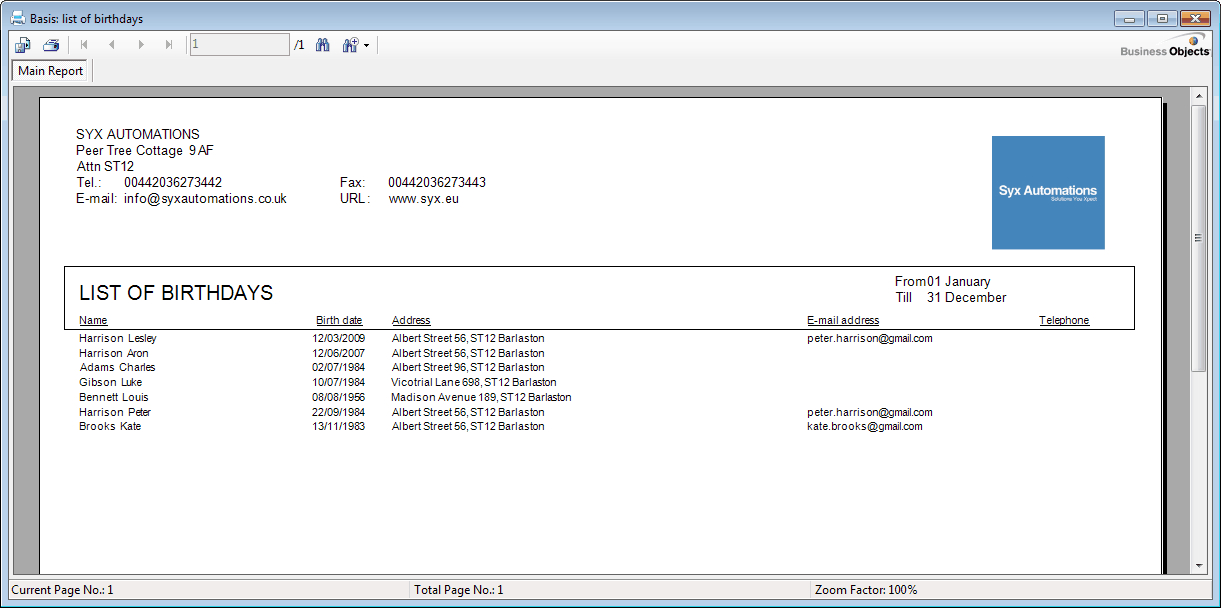This screenshot has height=608, width=1221.
Task: Click the Syx Automations logo image
Action: tap(1048, 192)
